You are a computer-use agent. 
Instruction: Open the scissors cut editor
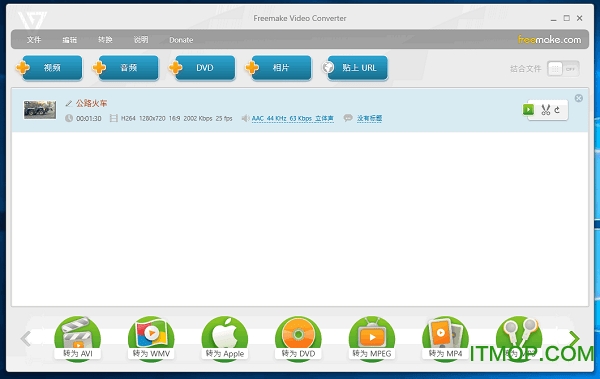(546, 110)
